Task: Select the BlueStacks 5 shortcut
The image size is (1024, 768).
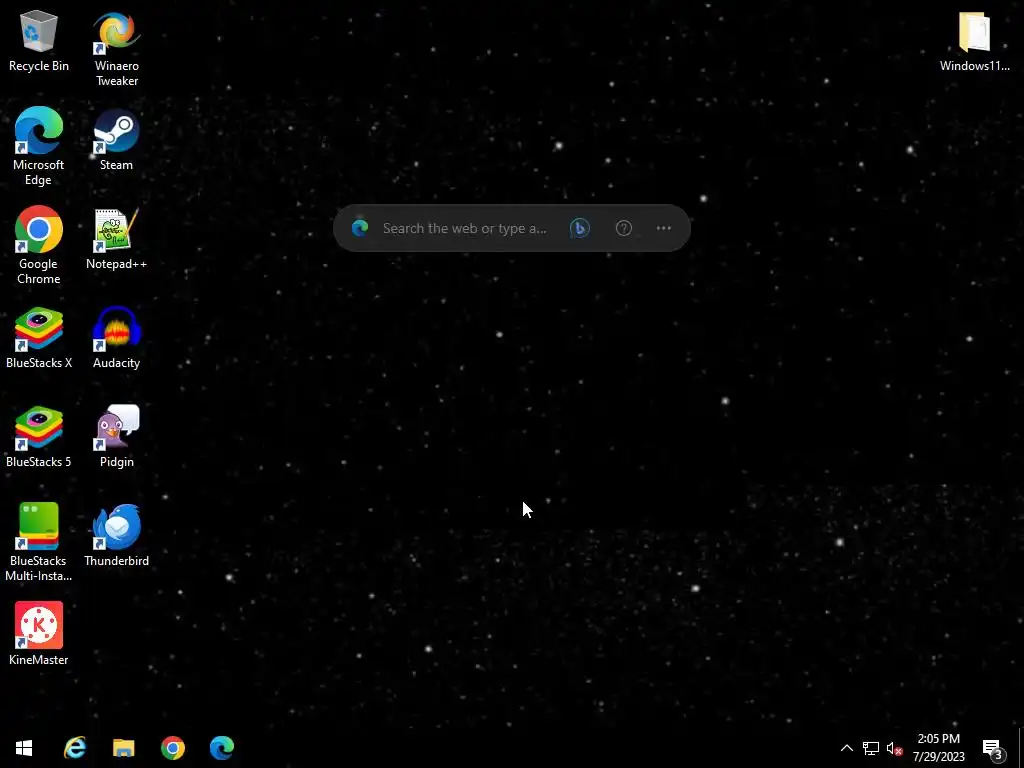Action: 39,438
